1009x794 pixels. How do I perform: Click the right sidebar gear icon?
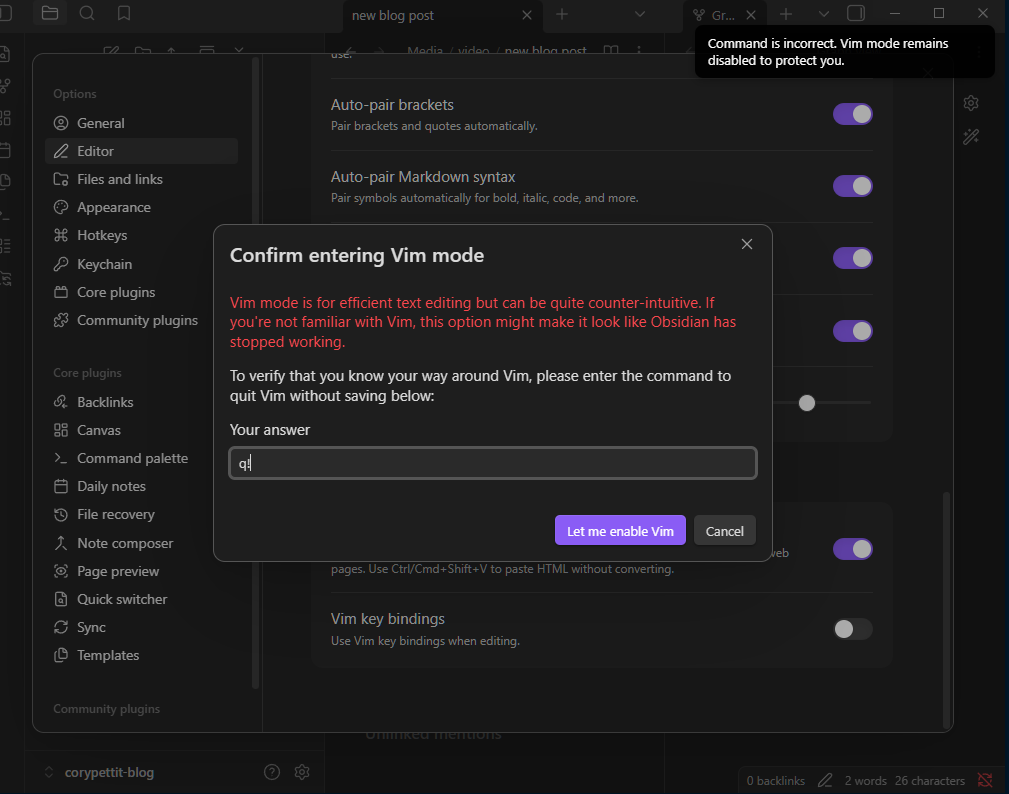(971, 103)
